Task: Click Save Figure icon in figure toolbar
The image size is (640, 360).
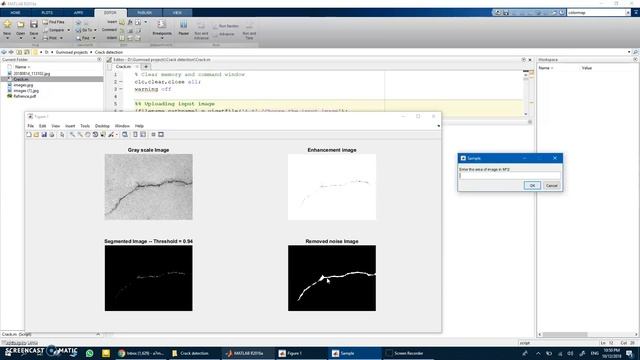Action: pos(44,134)
